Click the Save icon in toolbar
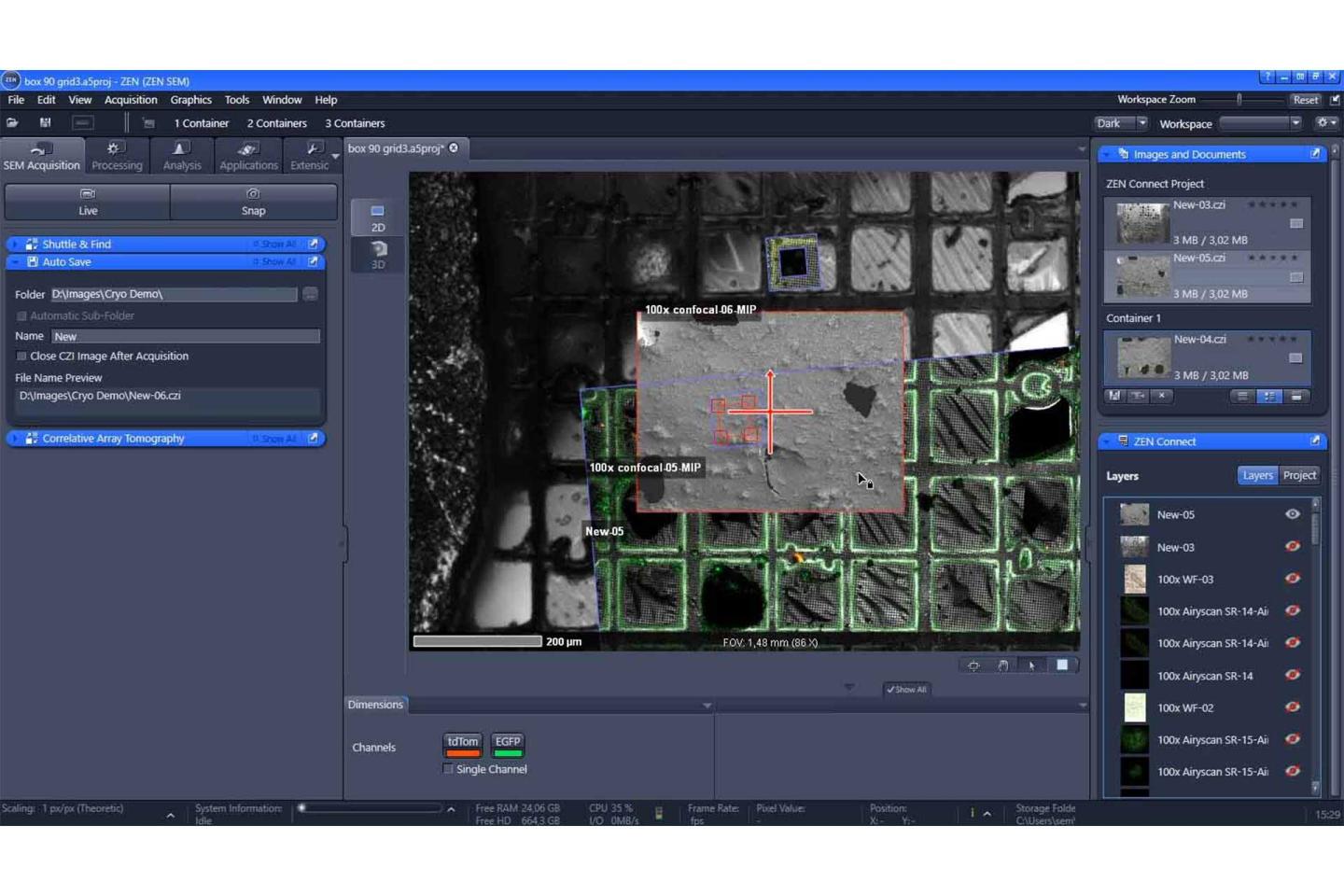The image size is (1344, 896). [x=45, y=122]
